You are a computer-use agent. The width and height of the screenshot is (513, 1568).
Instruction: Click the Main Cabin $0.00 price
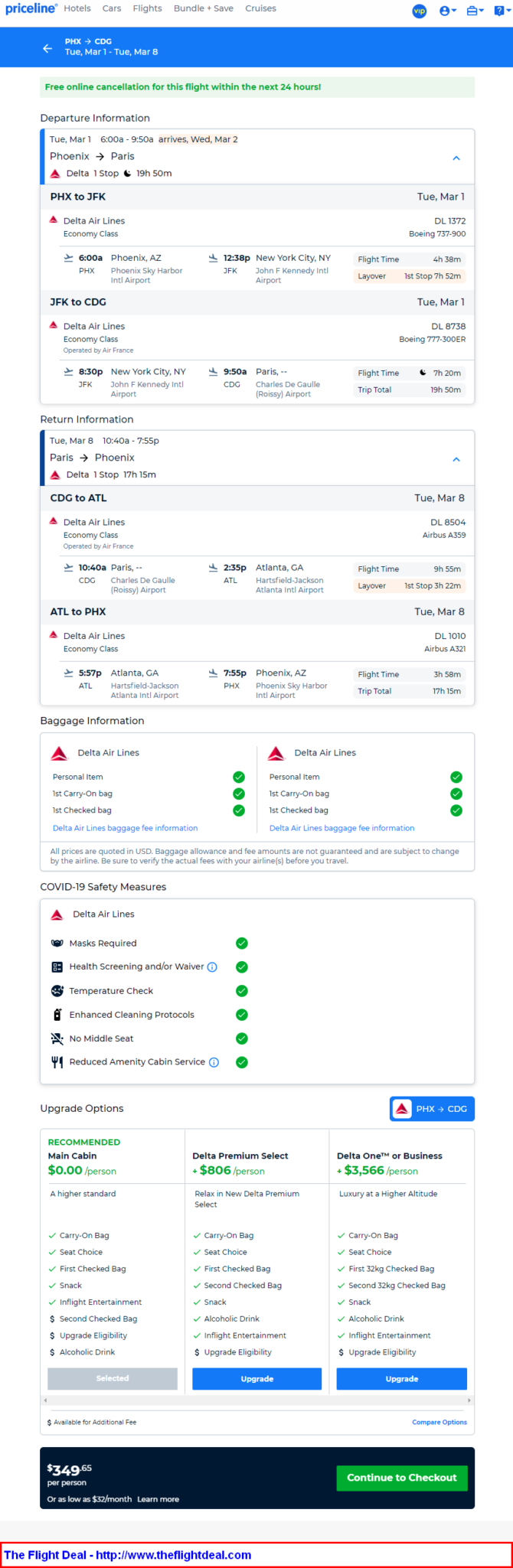[82, 1171]
